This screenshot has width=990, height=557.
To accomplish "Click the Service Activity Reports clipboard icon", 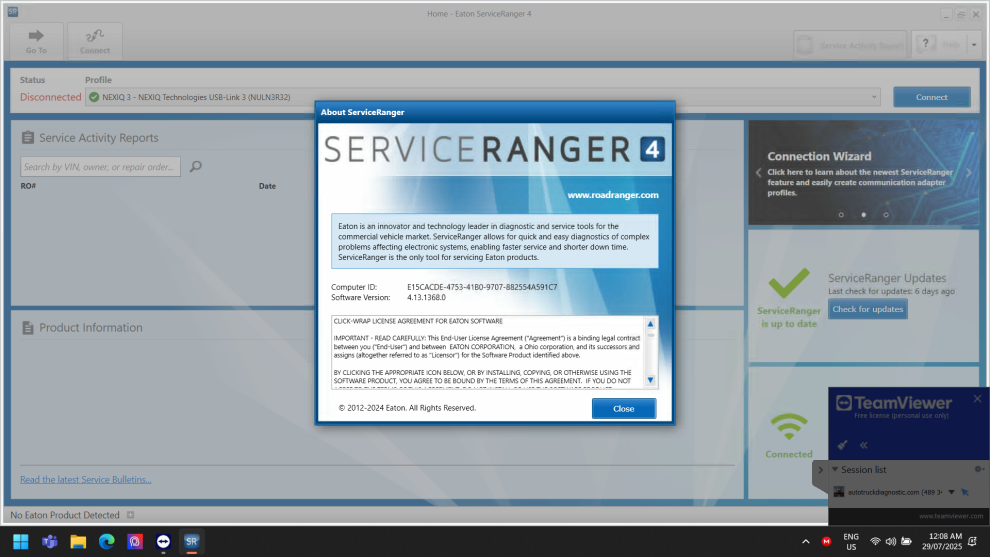I will pyautogui.click(x=28, y=138).
